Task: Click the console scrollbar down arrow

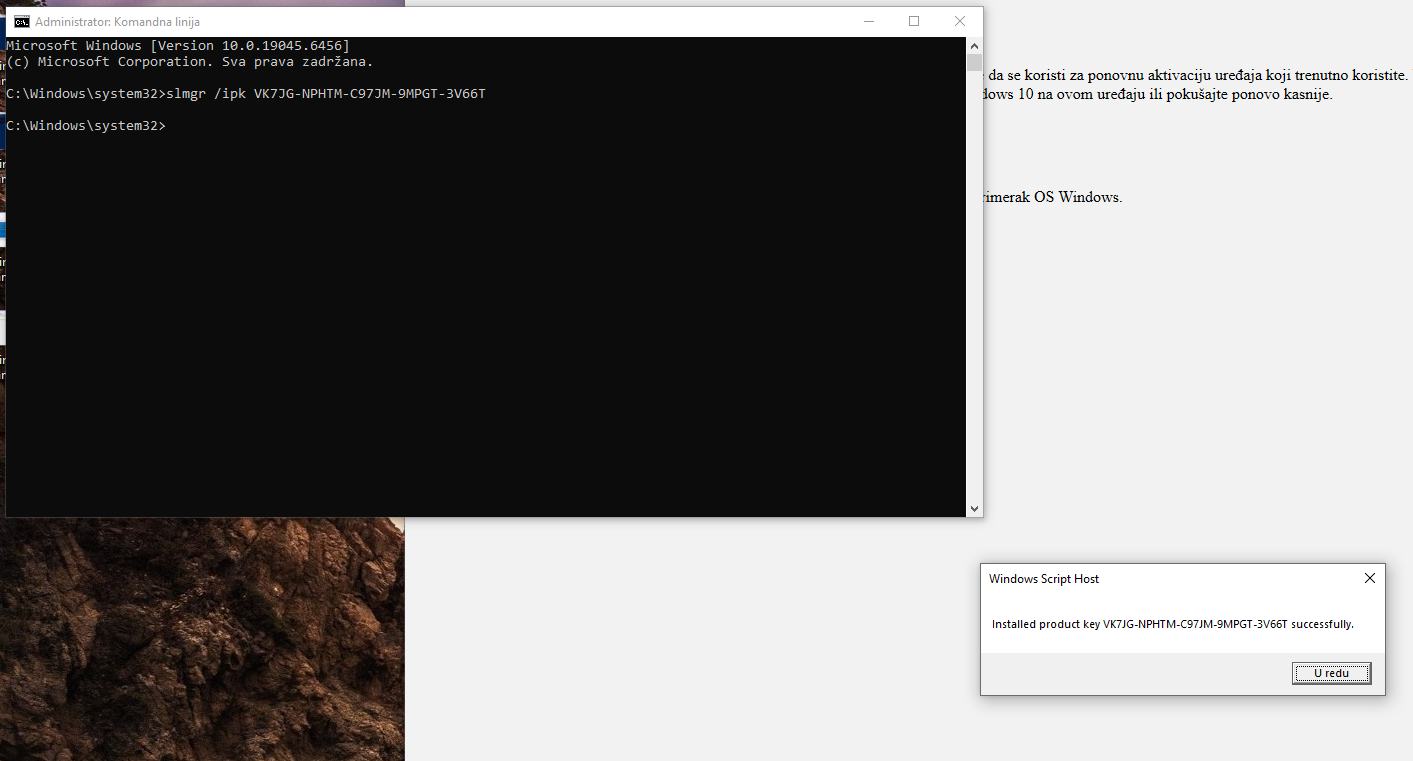Action: (974, 509)
